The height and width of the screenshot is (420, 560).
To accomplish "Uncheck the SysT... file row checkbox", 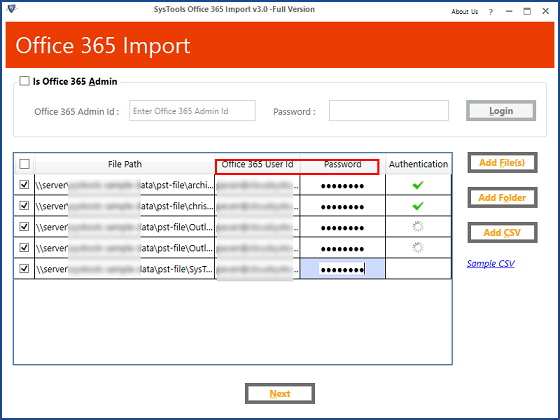I will tap(24, 269).
